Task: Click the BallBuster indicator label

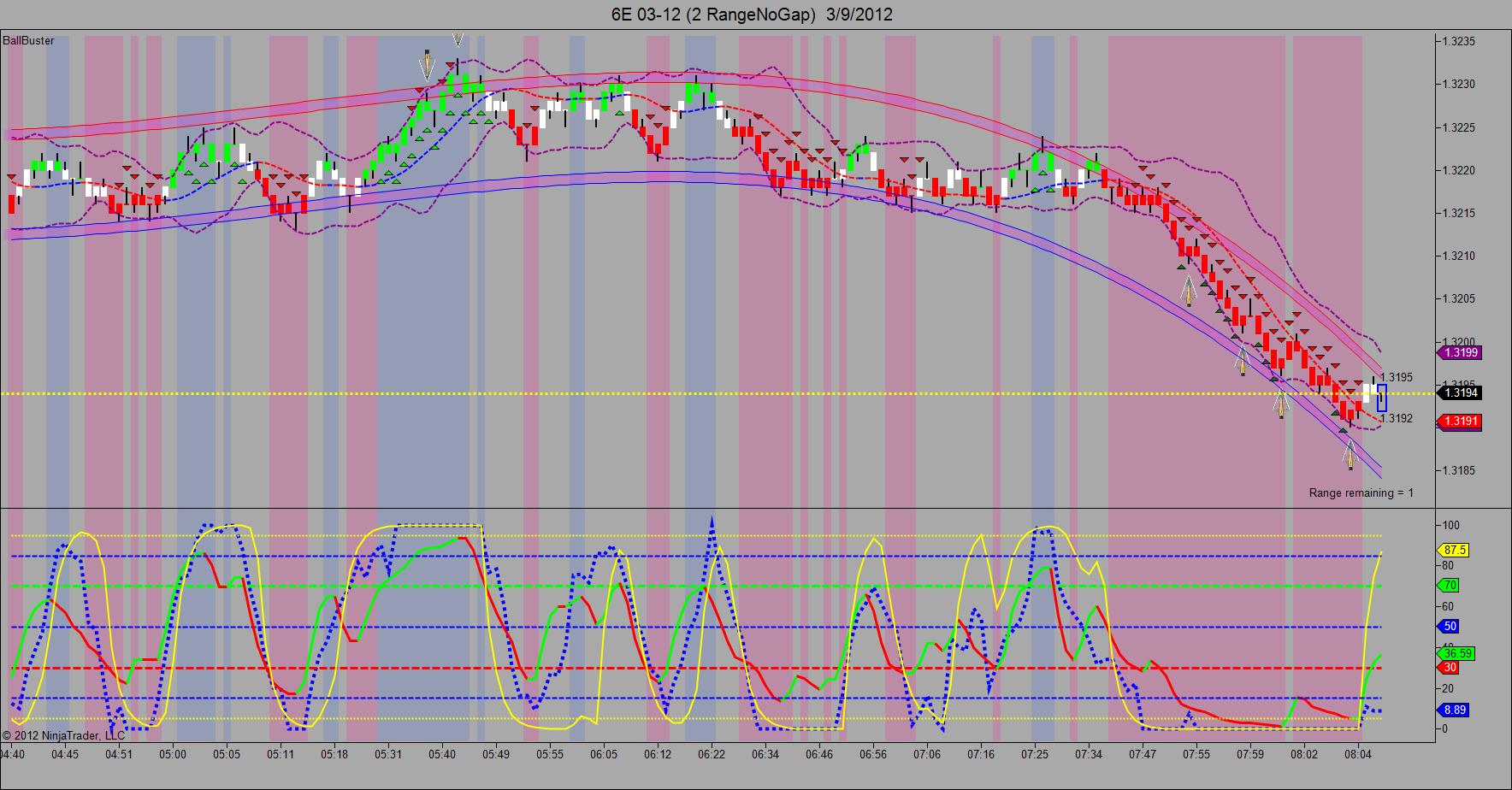Action: tap(28, 41)
